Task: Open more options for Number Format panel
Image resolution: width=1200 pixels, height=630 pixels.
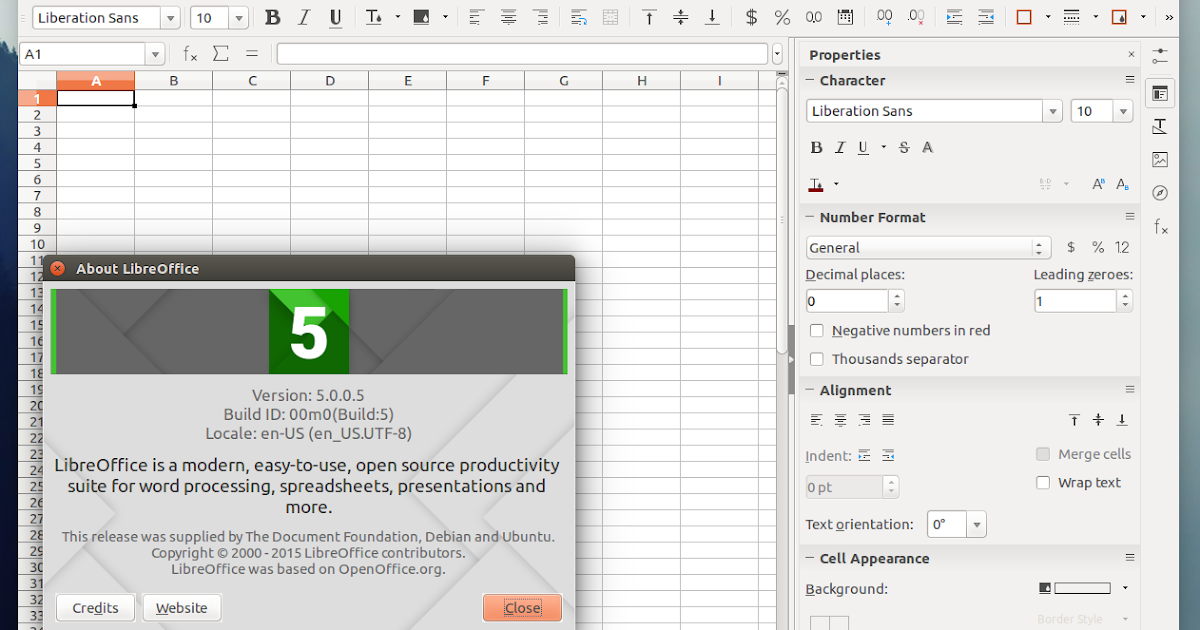Action: pyautogui.click(x=1130, y=217)
